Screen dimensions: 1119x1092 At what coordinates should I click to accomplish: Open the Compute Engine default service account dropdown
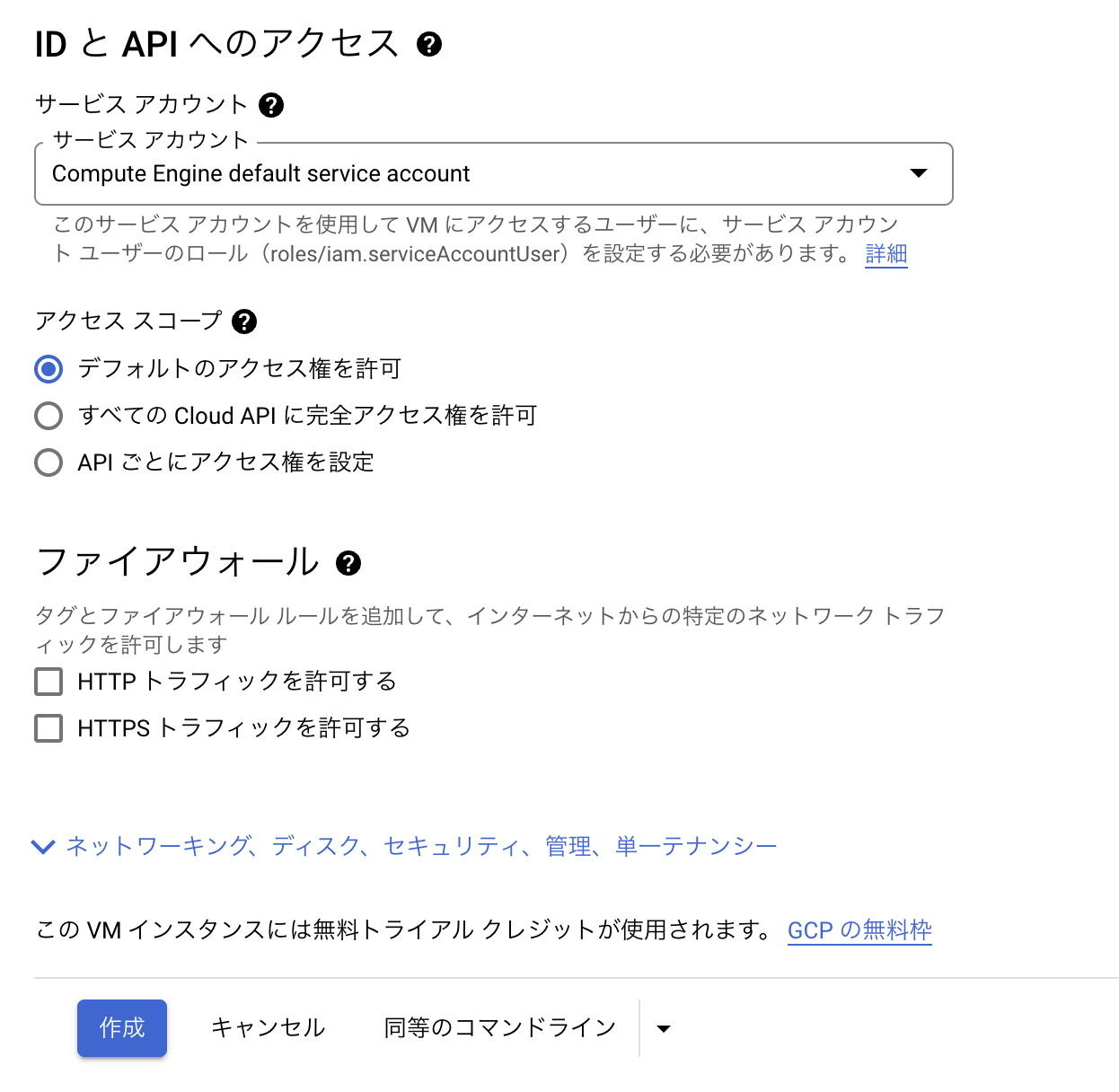pos(493,173)
